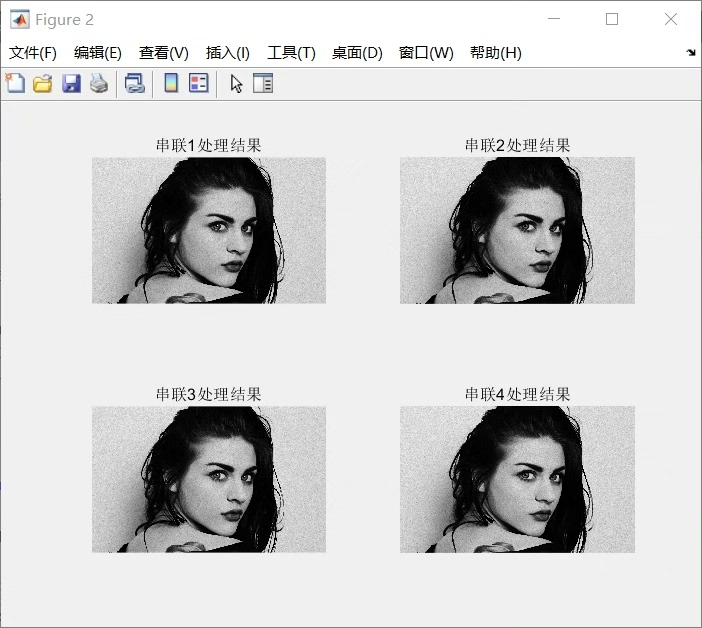The image size is (702, 628).
Task: Insert a colorbar from the toolbar
Action: point(171,83)
